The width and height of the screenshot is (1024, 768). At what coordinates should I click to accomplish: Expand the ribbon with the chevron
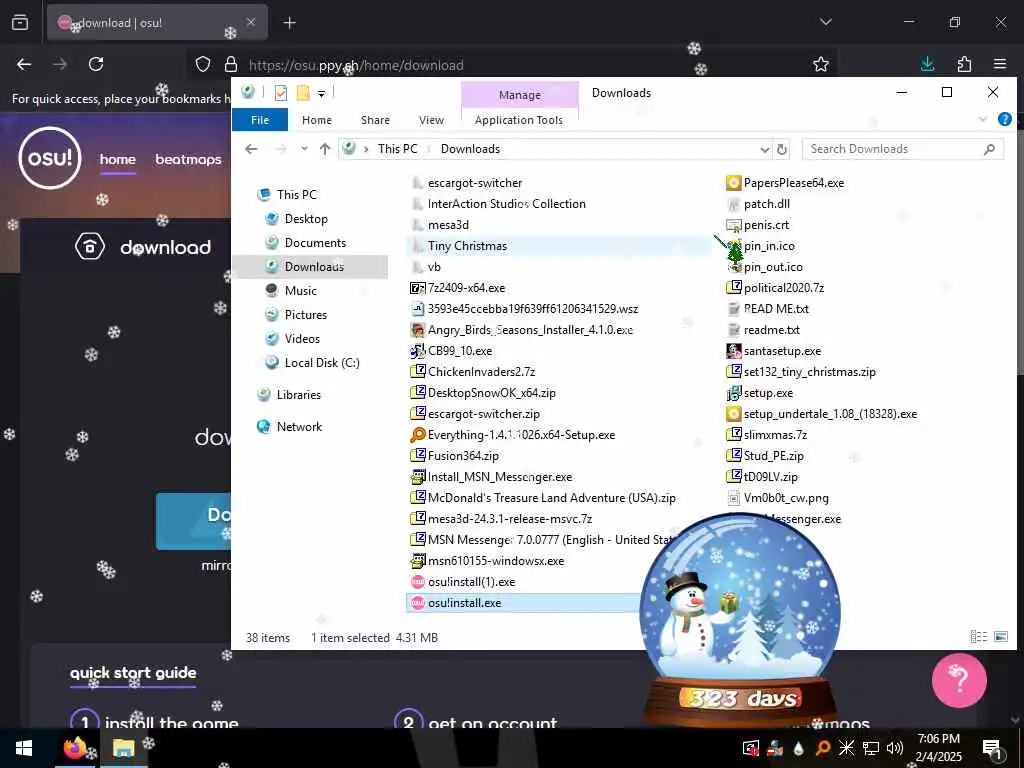pyautogui.click(x=983, y=119)
